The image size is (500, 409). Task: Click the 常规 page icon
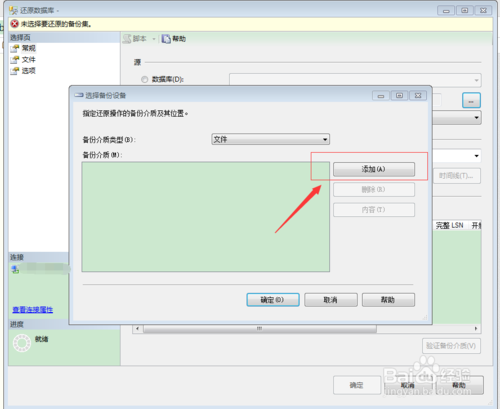(x=14, y=49)
